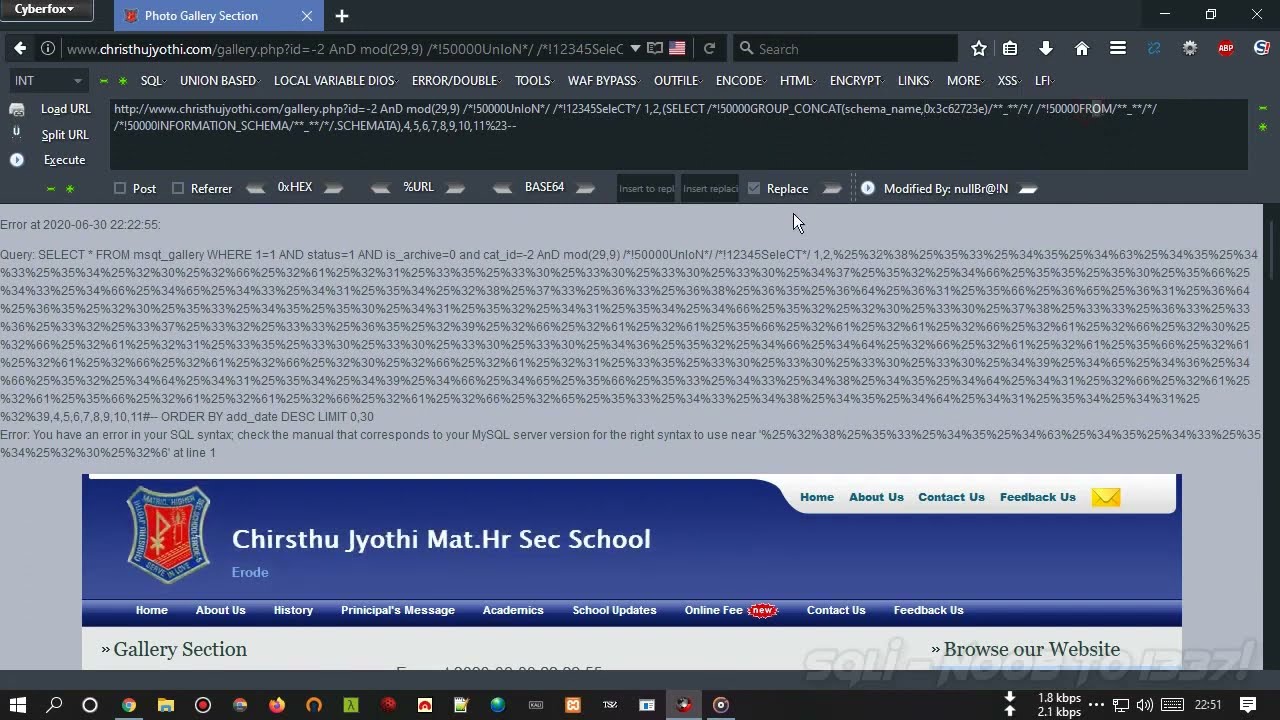
Task: Open School Updates nav link
Action: [x=614, y=610]
